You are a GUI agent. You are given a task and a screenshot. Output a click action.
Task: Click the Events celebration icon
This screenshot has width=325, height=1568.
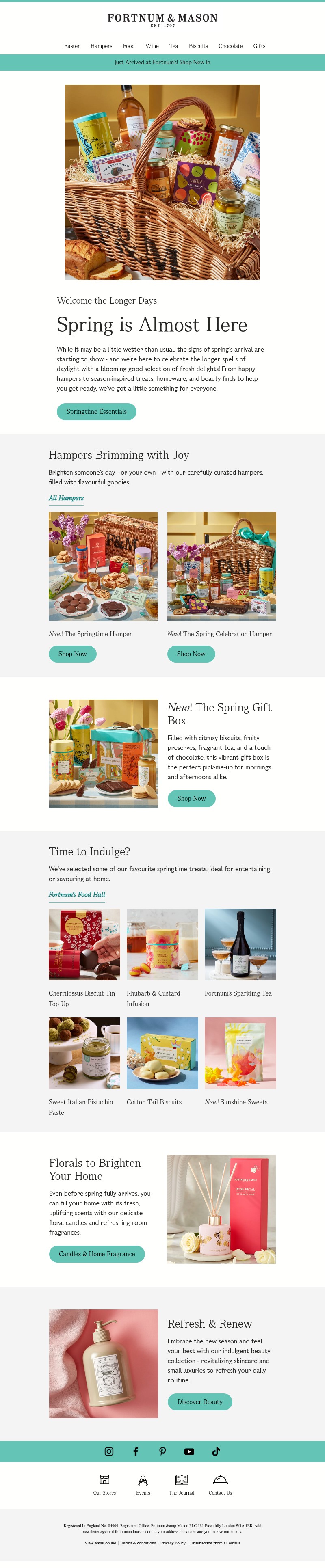[143, 1479]
